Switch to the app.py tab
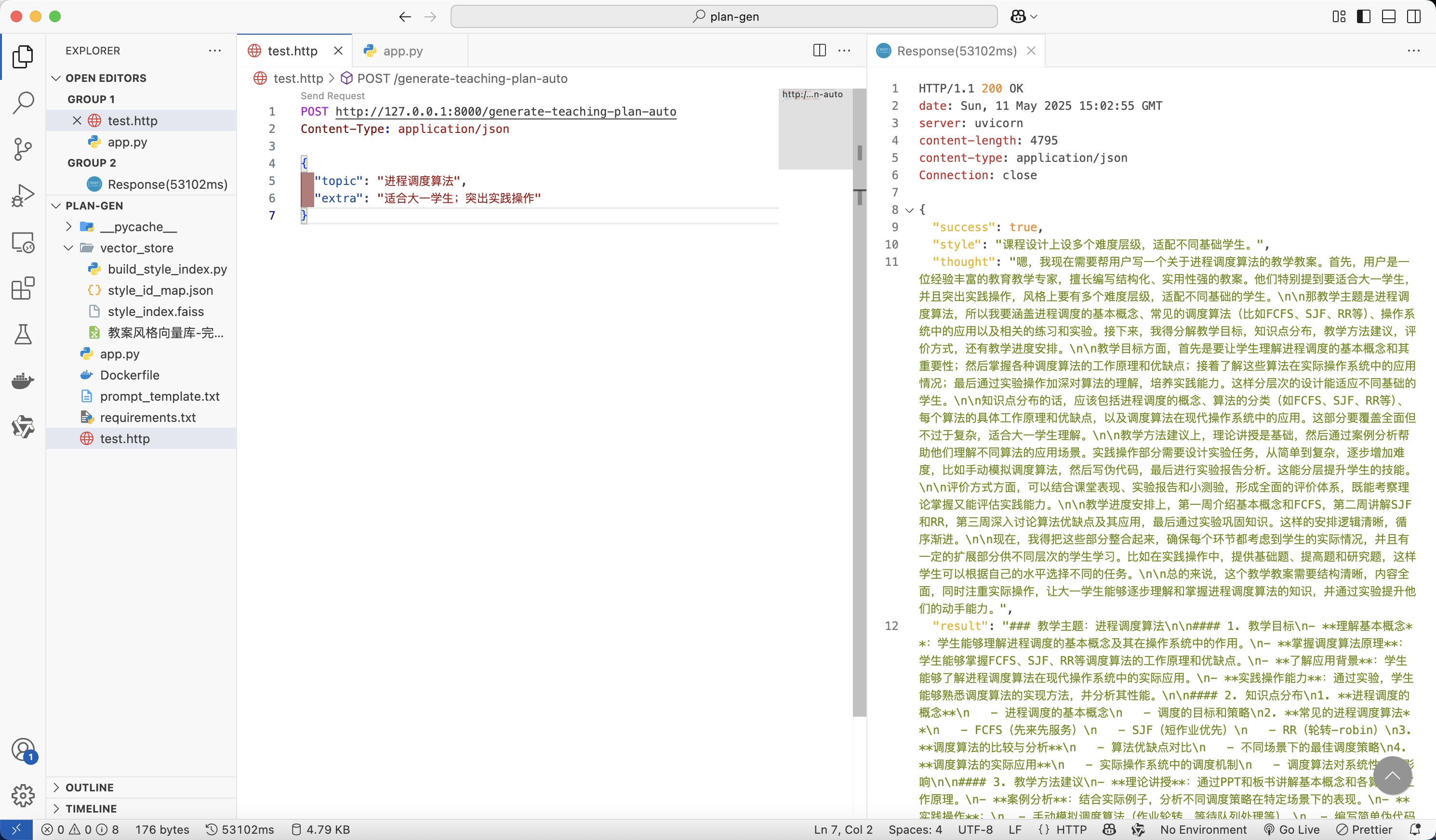The width and height of the screenshot is (1436, 840). click(x=402, y=51)
